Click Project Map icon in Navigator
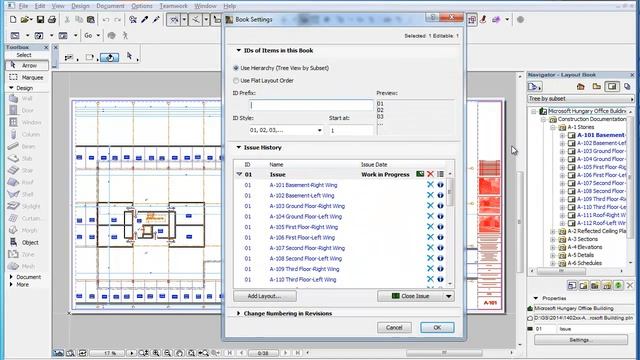Screen dimensions: 640x360 coord(580,87)
